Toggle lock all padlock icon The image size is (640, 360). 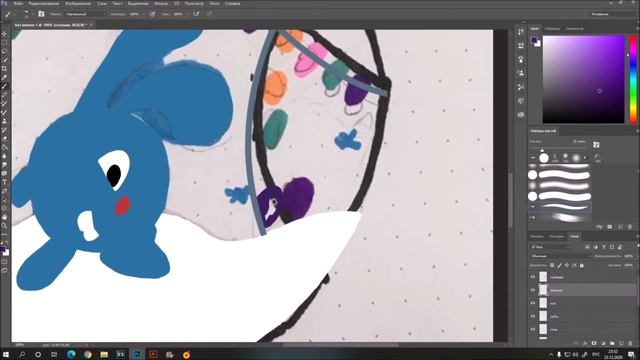pyautogui.click(x=582, y=265)
